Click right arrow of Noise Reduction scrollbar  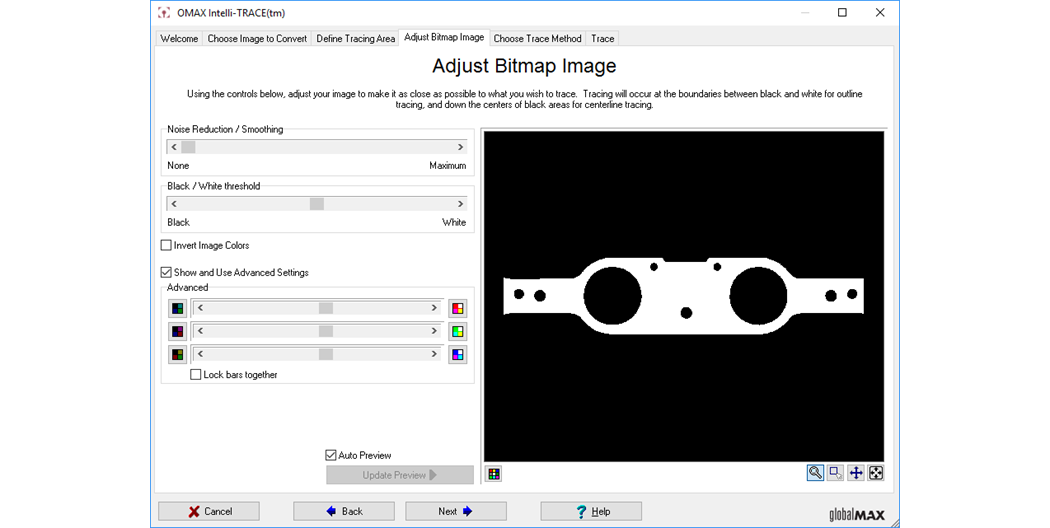click(x=460, y=147)
